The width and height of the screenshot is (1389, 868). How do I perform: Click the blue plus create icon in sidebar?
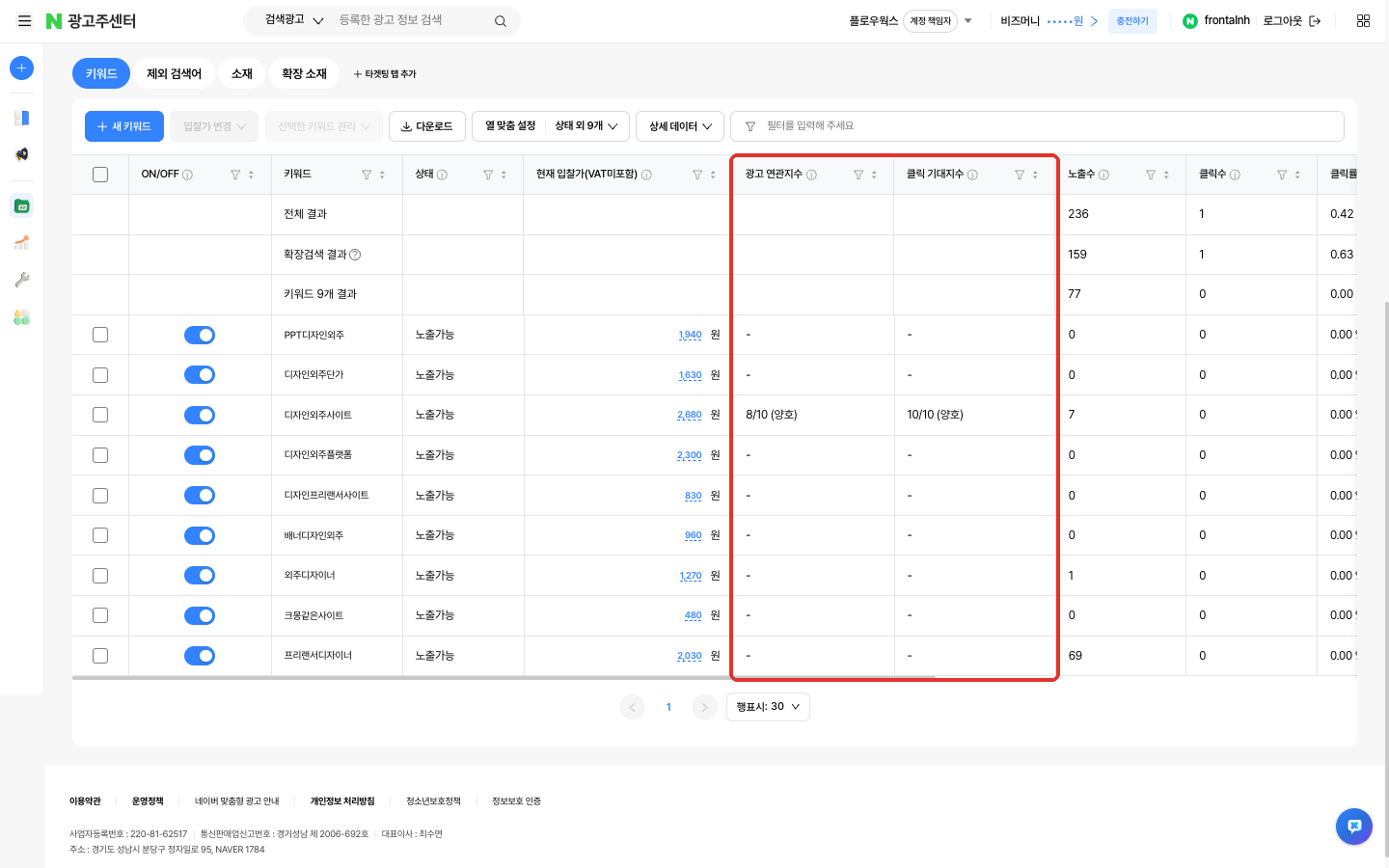(x=21, y=68)
